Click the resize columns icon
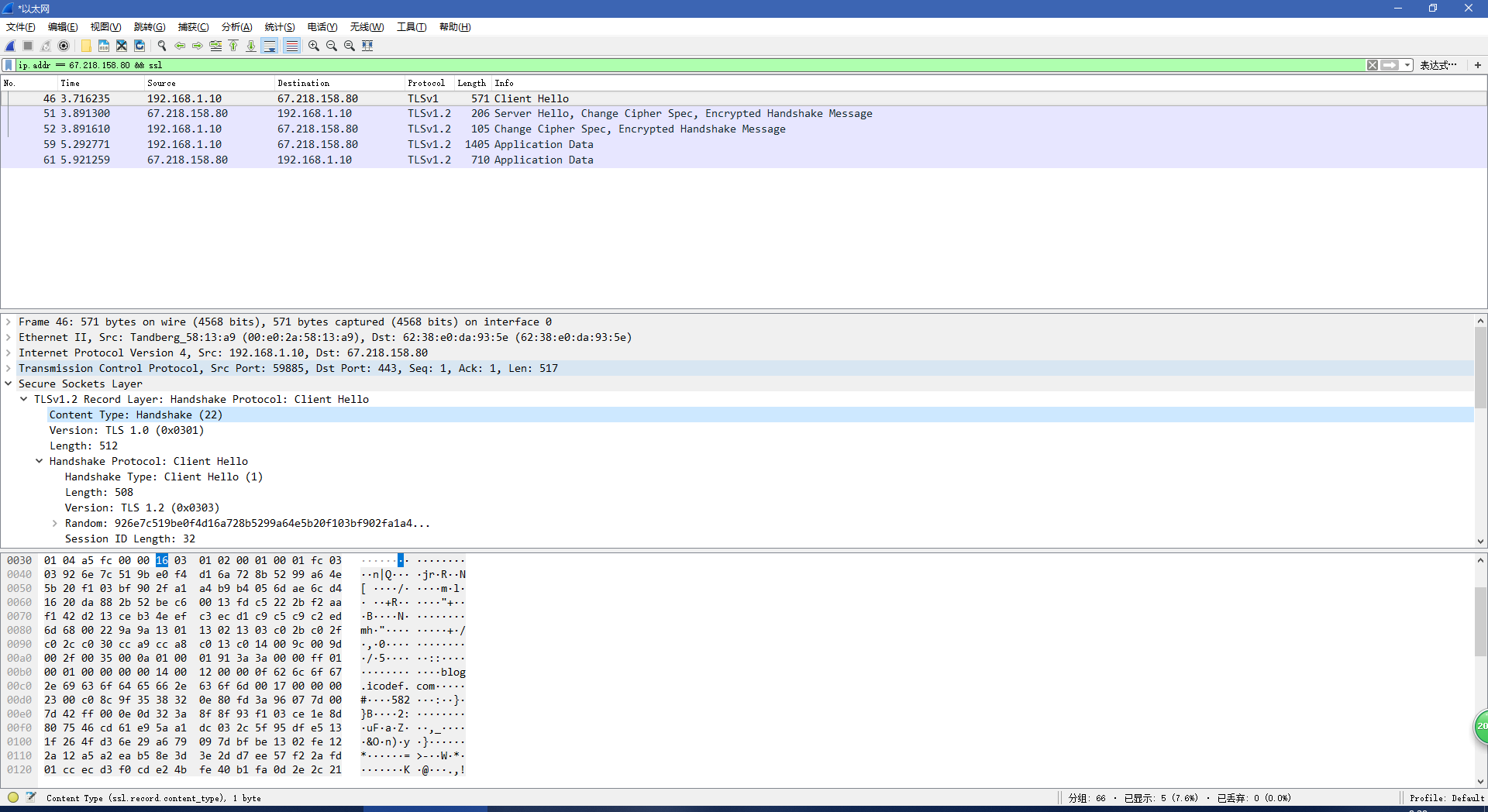The image size is (1488, 812). [368, 46]
